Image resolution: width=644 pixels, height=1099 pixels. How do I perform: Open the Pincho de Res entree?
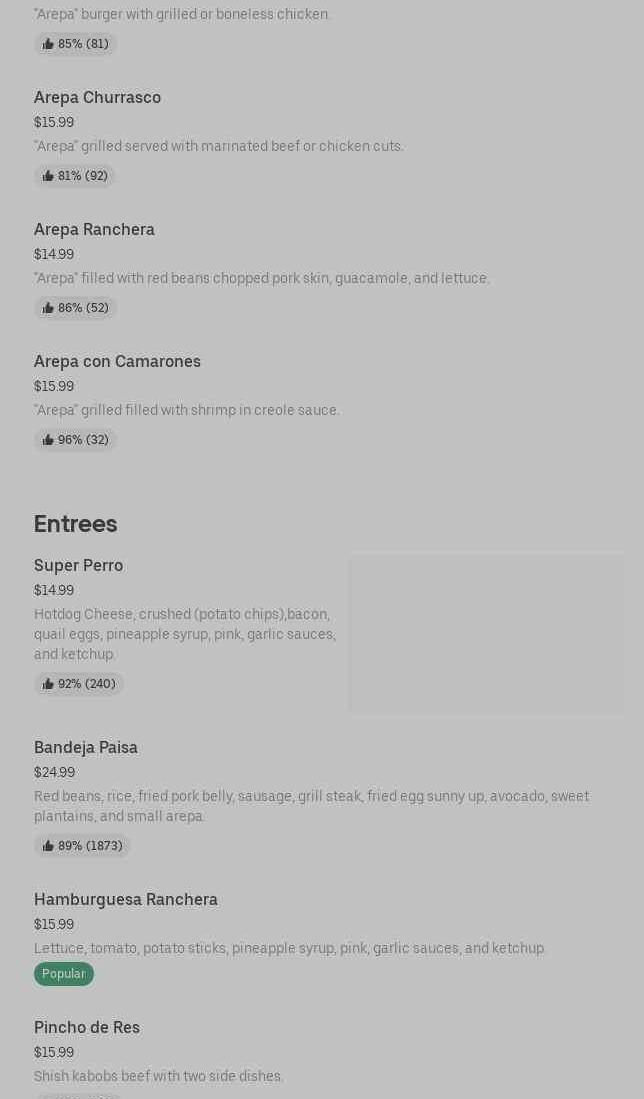pos(87,1027)
